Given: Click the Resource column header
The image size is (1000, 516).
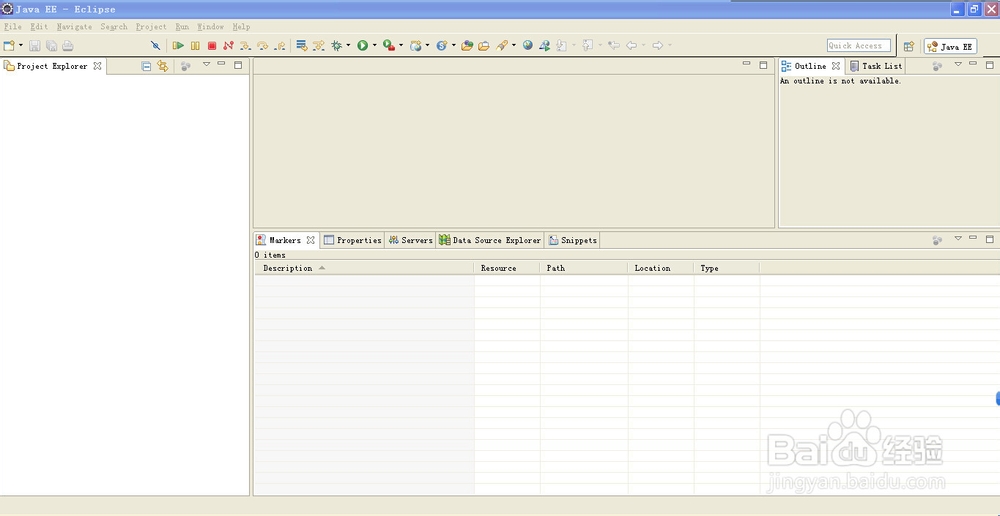Looking at the screenshot, I should tap(506, 269).
